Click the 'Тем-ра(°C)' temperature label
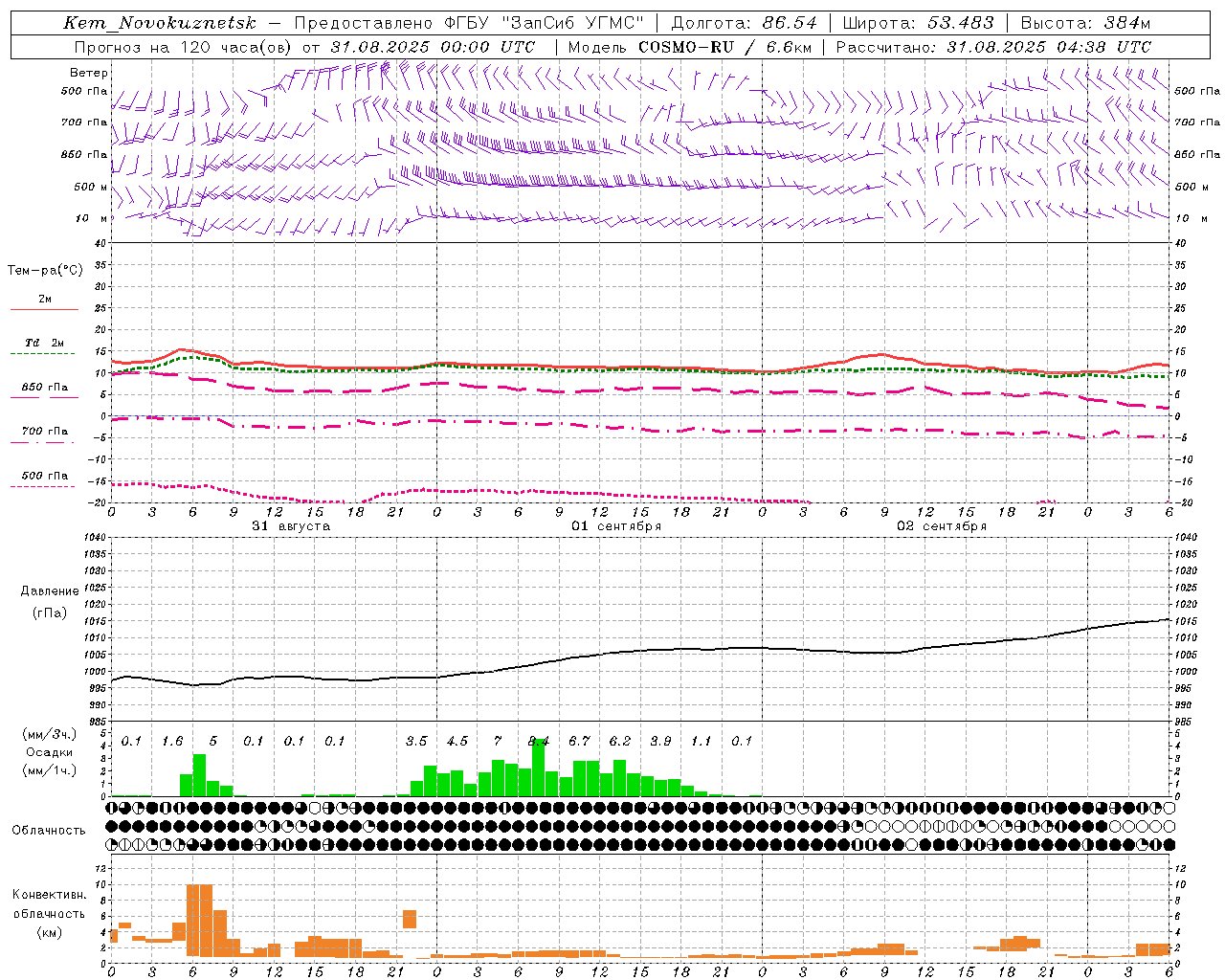Viewport: 1225px width, 980px height. (x=45, y=271)
